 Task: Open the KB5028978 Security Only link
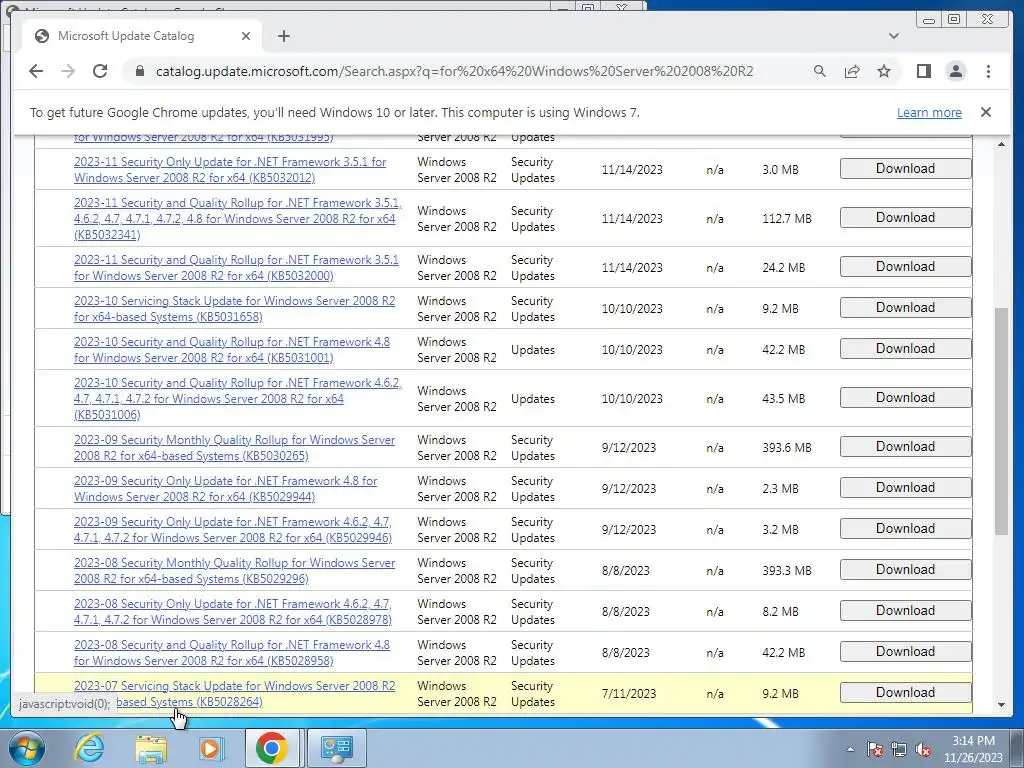[233, 612]
